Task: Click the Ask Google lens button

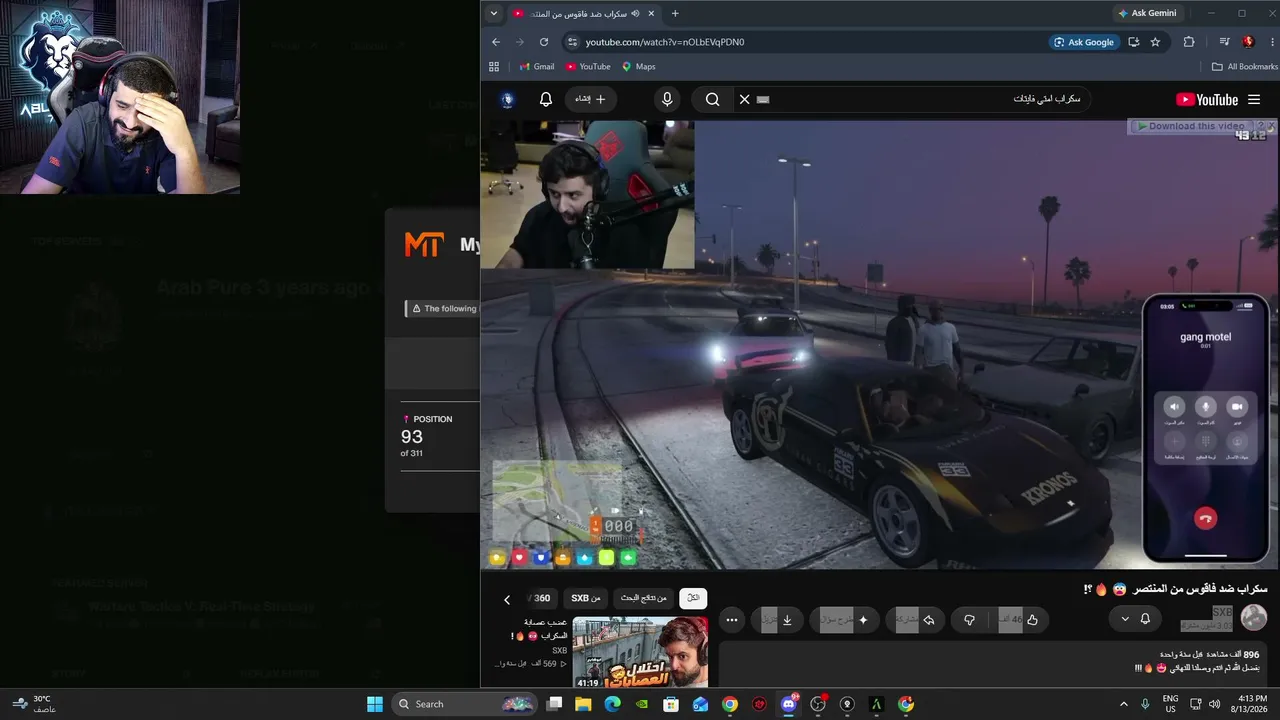Action: coord(1084,42)
